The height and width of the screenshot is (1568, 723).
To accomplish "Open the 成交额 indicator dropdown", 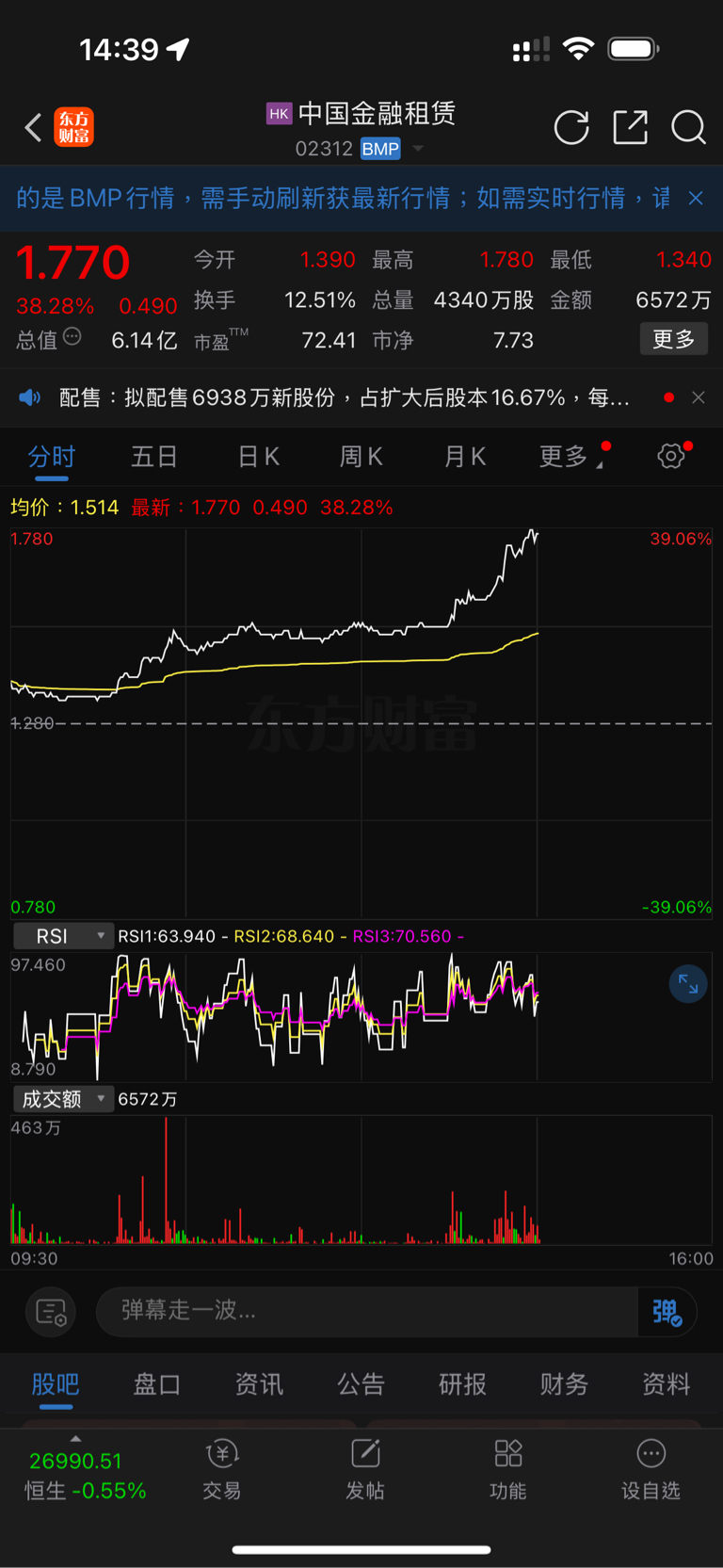I will pyautogui.click(x=63, y=1099).
